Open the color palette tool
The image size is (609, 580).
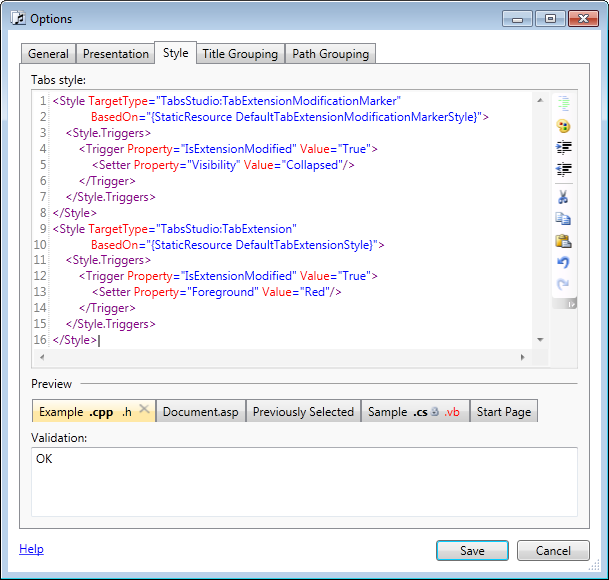pyautogui.click(x=563, y=126)
